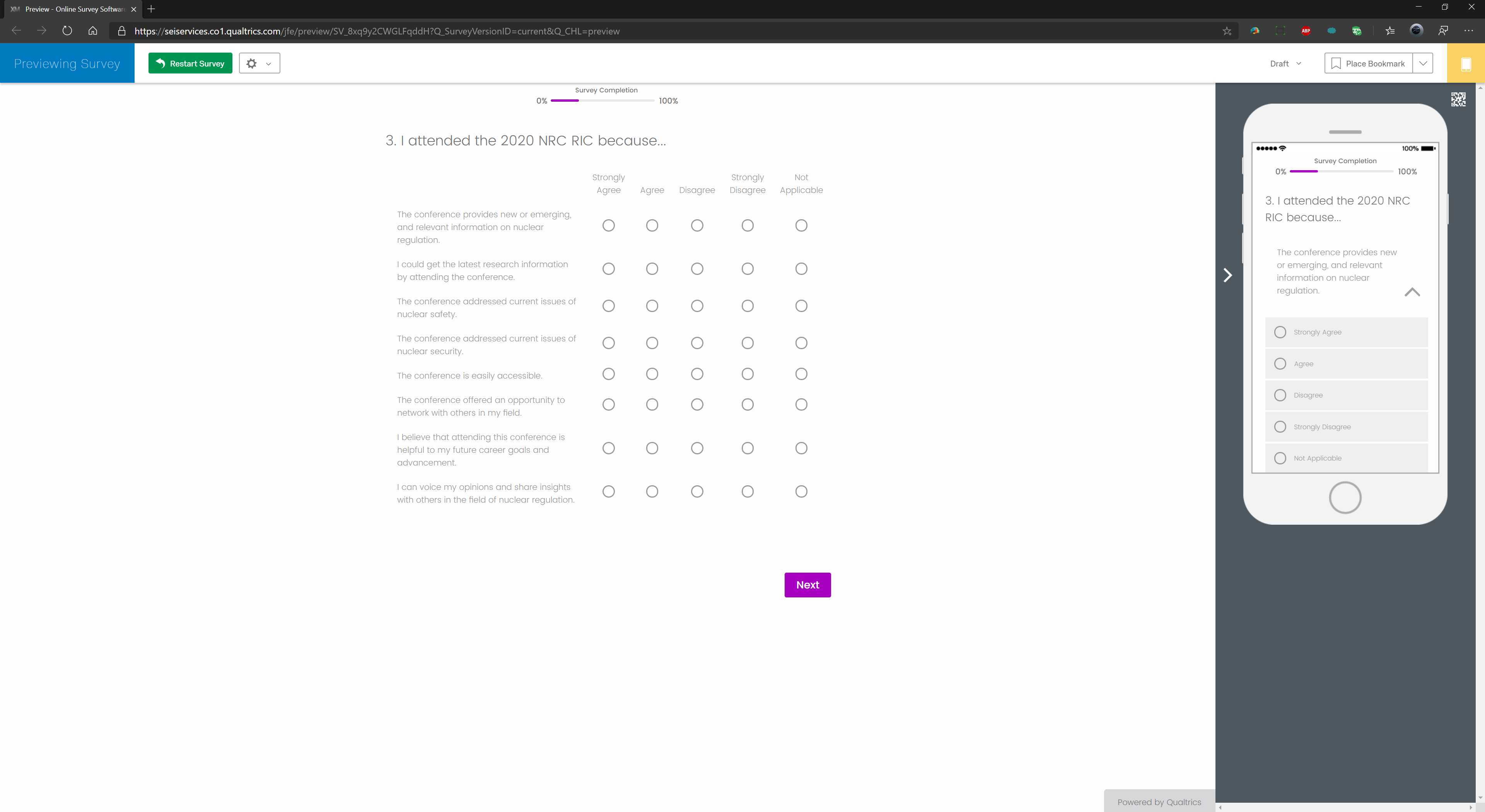The height and width of the screenshot is (812, 1485).
Task: Collapse mobile preview with right arrow
Action: (1227, 275)
